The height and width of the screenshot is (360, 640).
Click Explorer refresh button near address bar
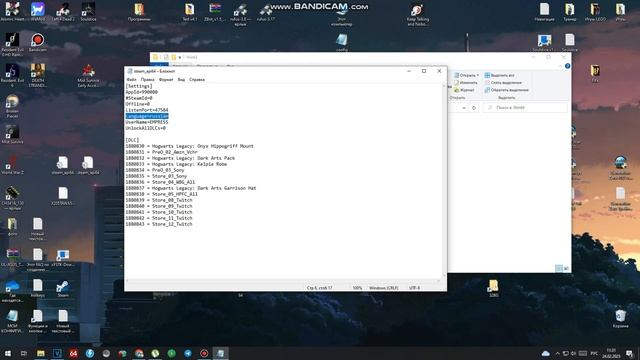[474, 108]
